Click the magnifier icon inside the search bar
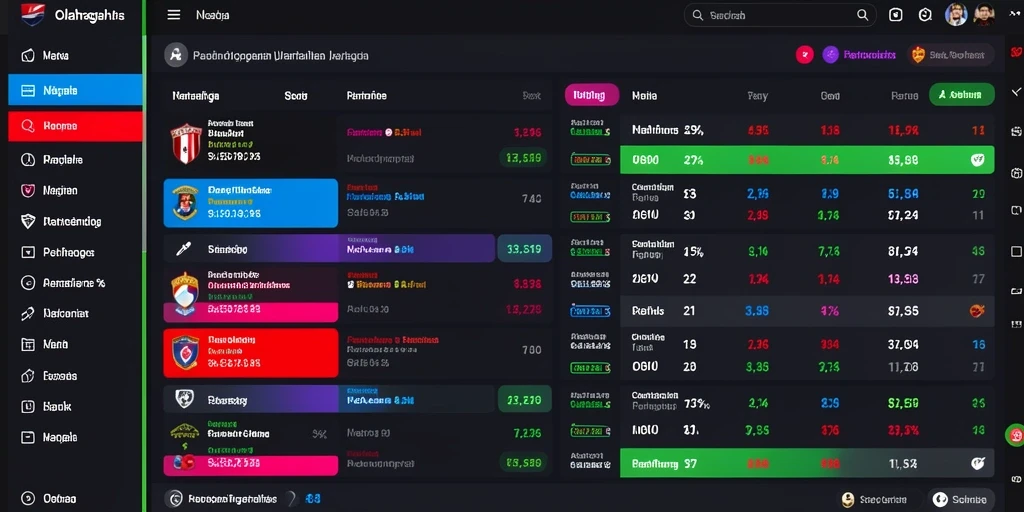This screenshot has width=1024, height=512. pos(862,15)
